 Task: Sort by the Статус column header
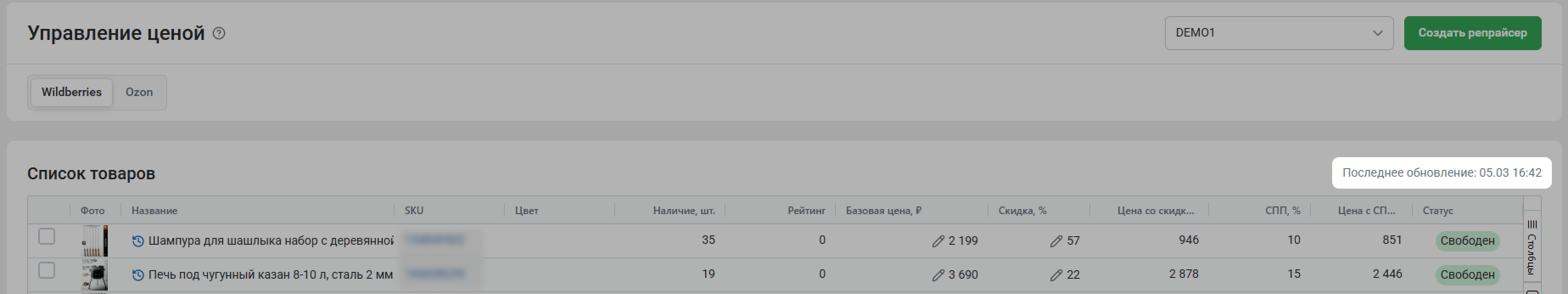(x=1437, y=210)
